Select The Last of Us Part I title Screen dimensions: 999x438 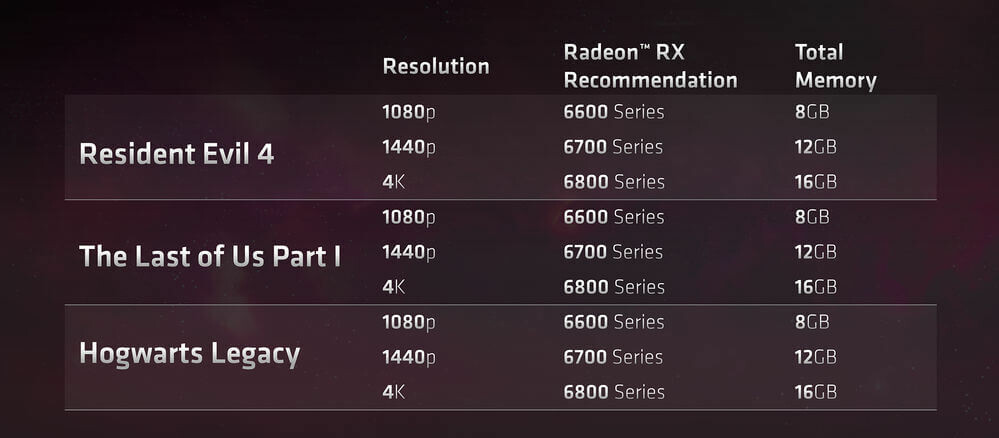coord(210,256)
